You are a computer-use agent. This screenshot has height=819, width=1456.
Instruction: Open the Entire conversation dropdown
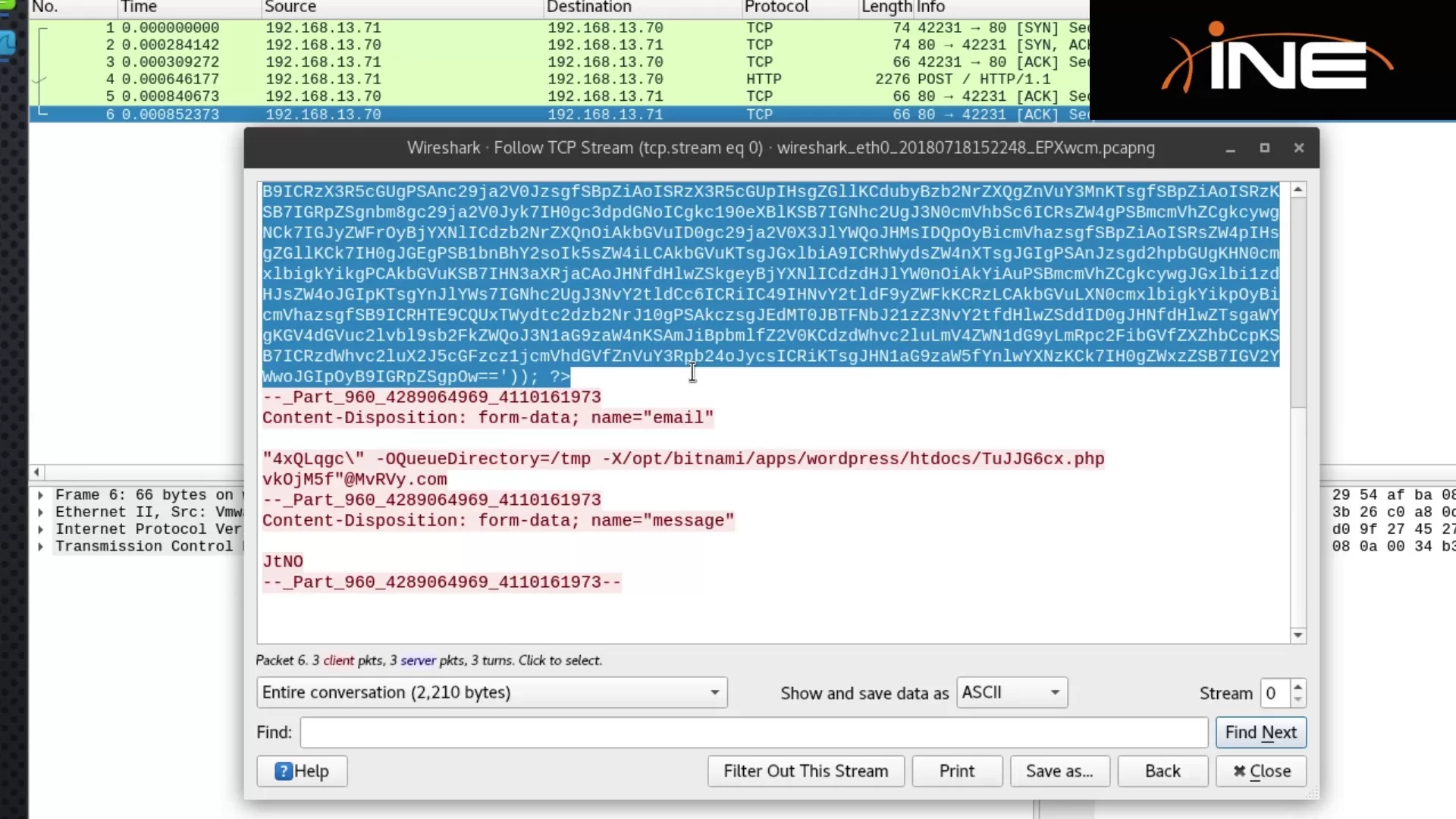click(491, 692)
